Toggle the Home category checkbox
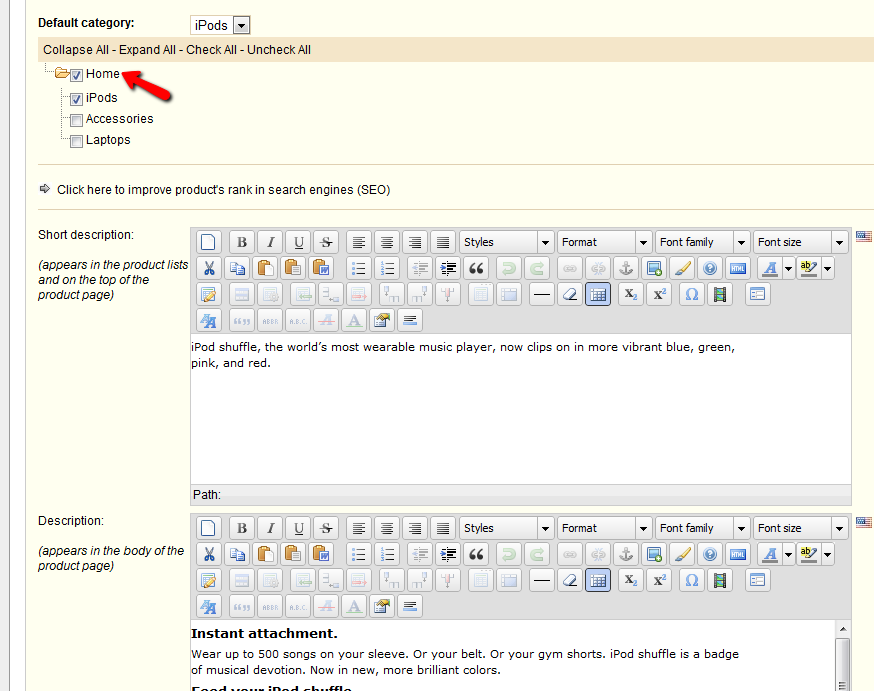The image size is (874, 691). [x=76, y=75]
